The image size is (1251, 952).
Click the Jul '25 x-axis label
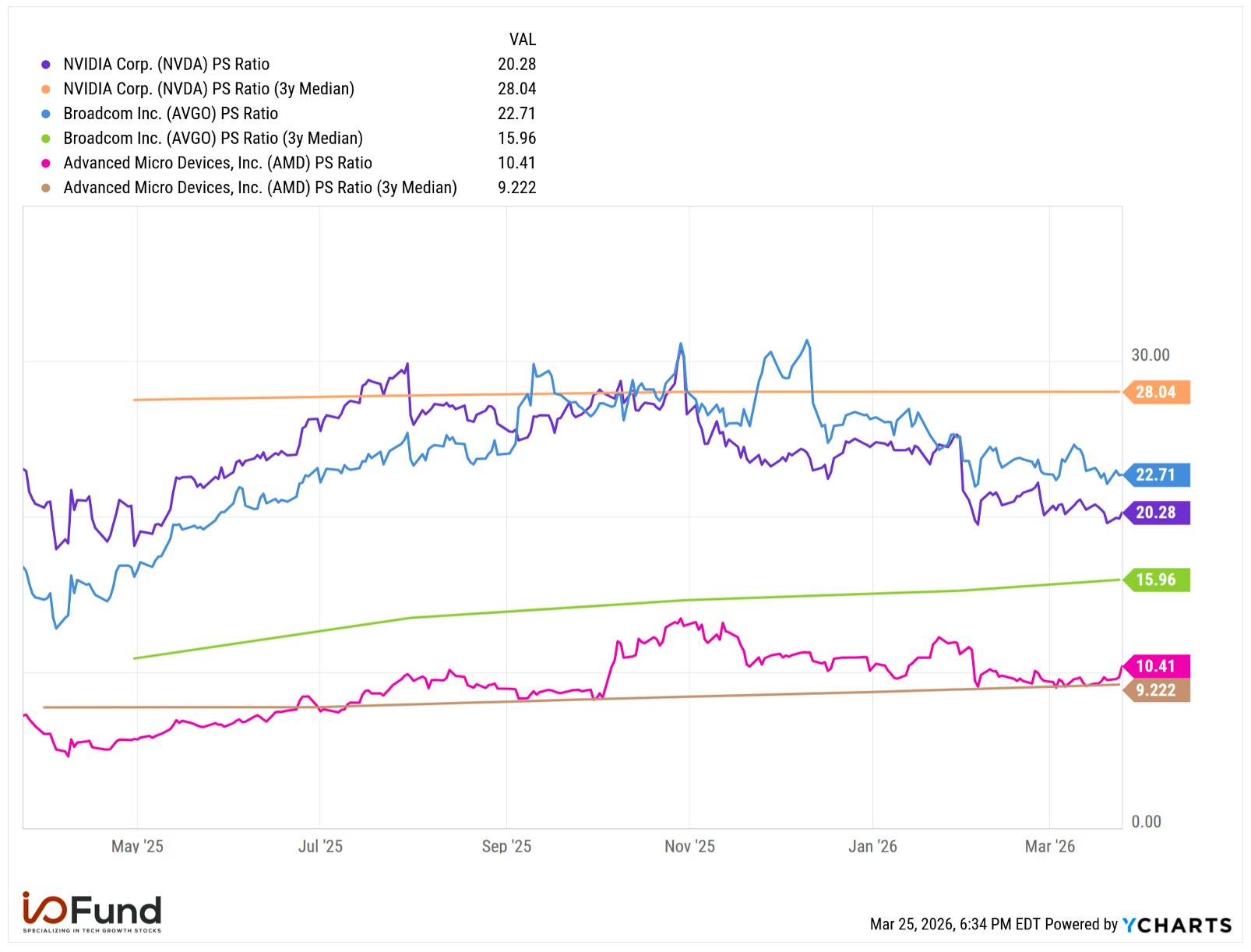[320, 847]
